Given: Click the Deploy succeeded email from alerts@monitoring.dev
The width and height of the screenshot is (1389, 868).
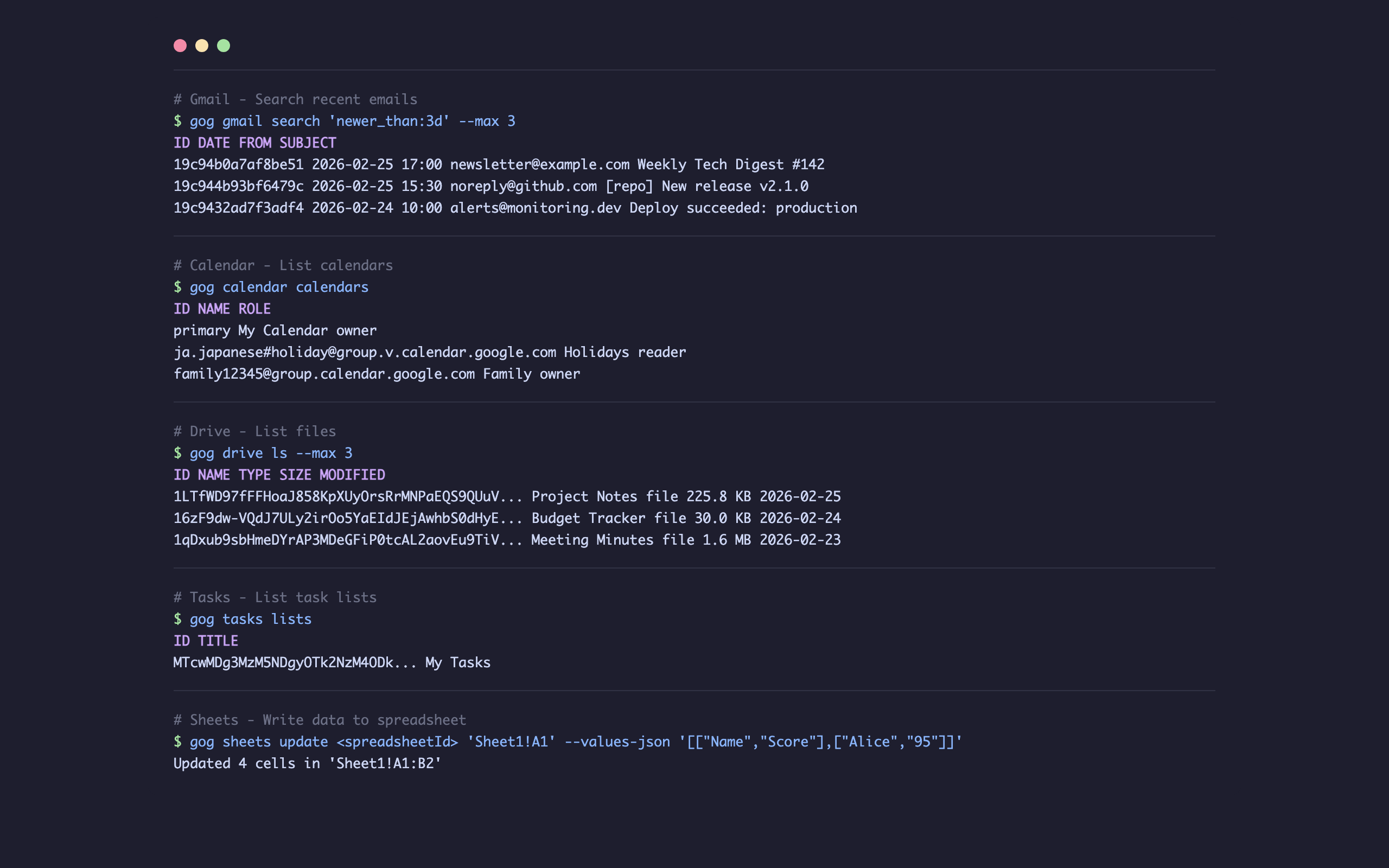Looking at the screenshot, I should (515, 207).
